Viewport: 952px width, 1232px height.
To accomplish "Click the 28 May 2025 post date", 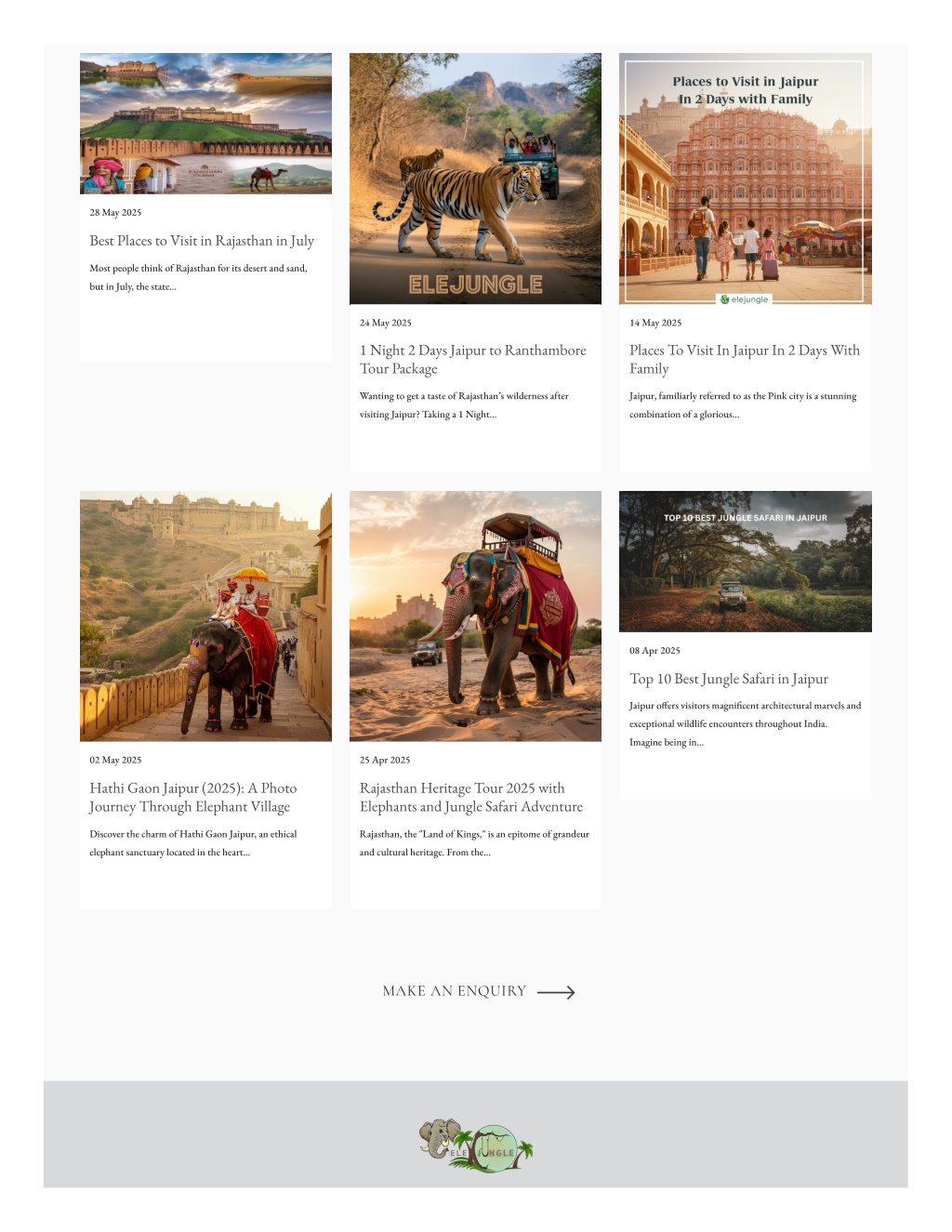I will tap(115, 213).
